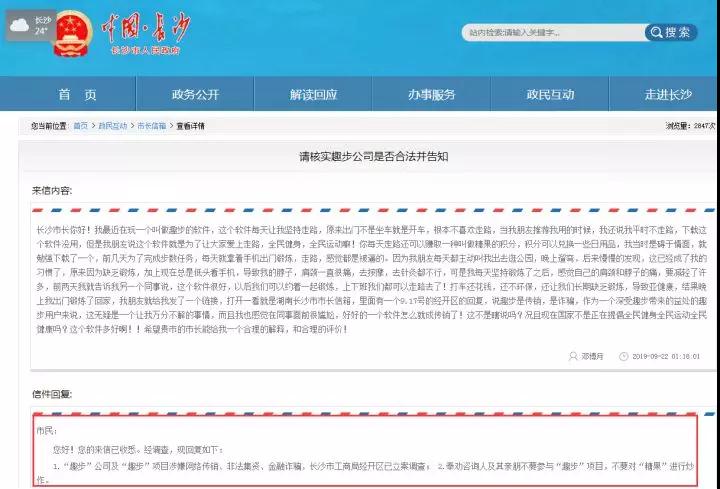Screen dimensions: 720x489
Task: Click the 市长信箱 breadcrumb link
Action: [x=152, y=126]
